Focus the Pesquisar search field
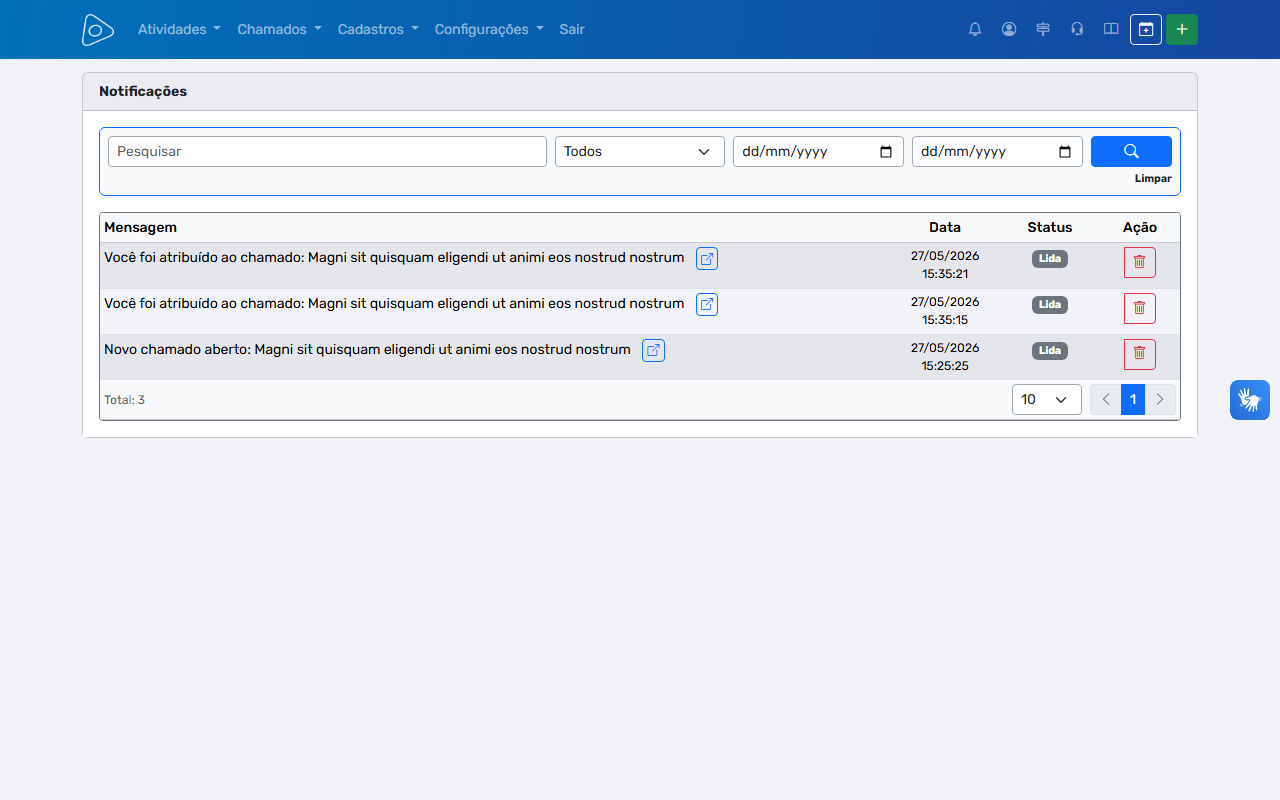The height and width of the screenshot is (800, 1280). 327,151
